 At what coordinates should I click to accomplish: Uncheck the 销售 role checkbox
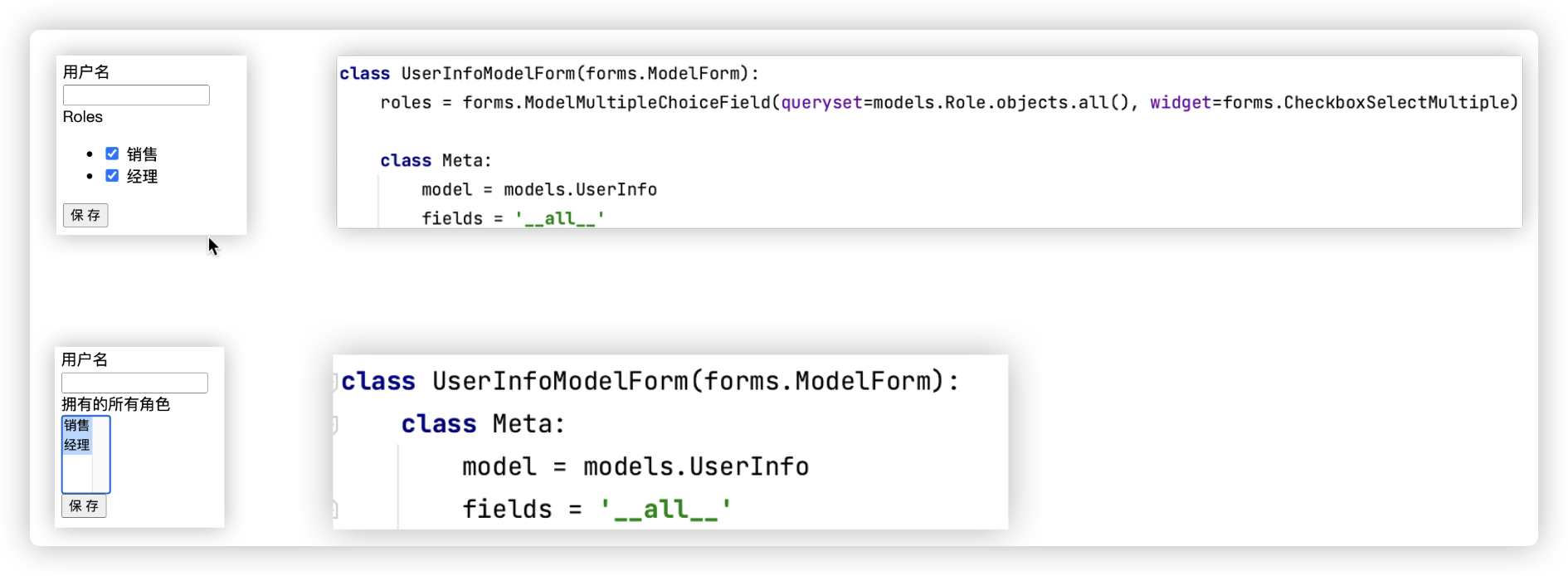[112, 154]
